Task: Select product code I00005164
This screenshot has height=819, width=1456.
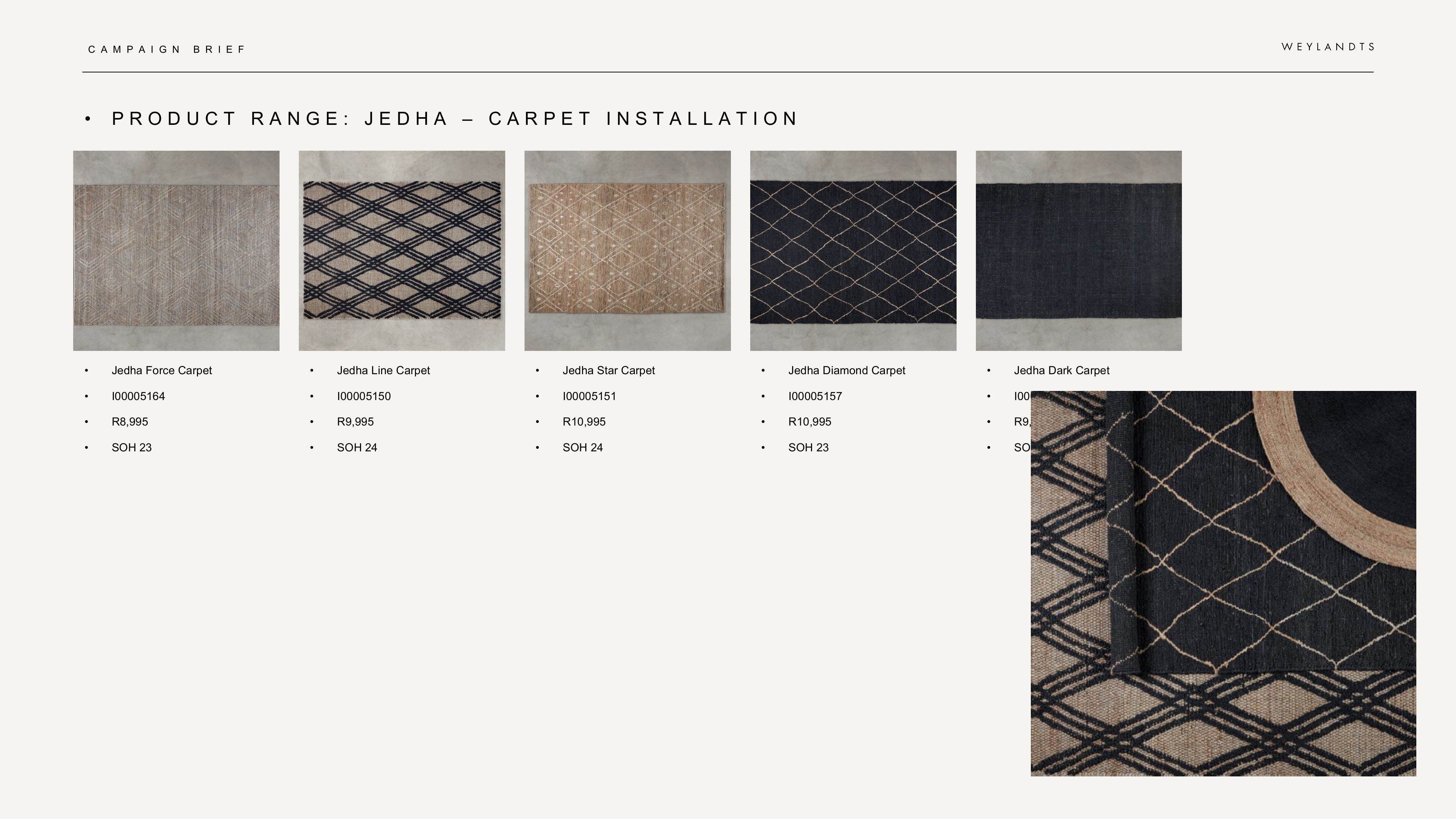Action: click(138, 396)
